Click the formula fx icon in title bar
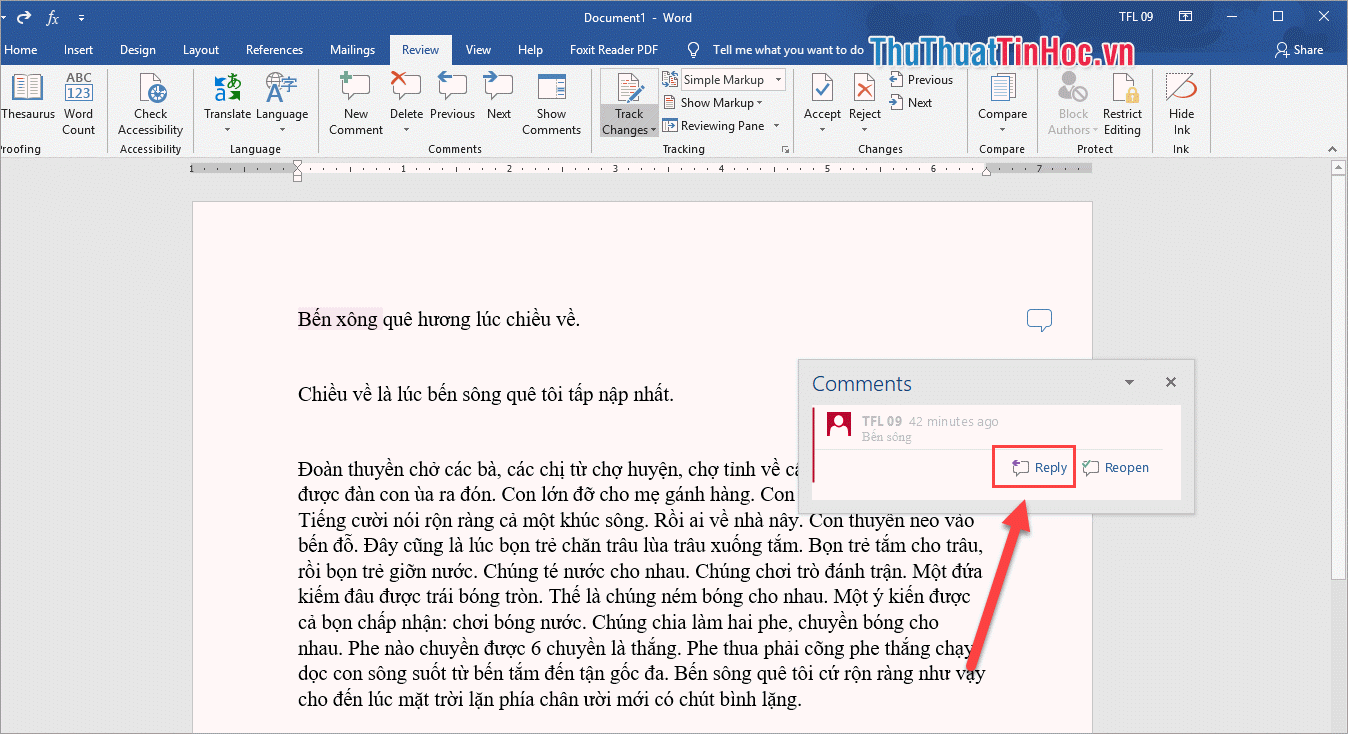The height and width of the screenshot is (734, 1348). (x=53, y=18)
